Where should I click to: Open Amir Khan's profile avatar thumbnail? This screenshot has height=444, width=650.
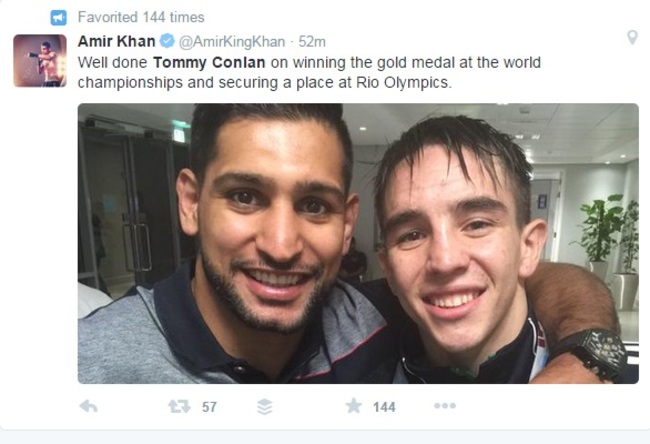point(40,61)
